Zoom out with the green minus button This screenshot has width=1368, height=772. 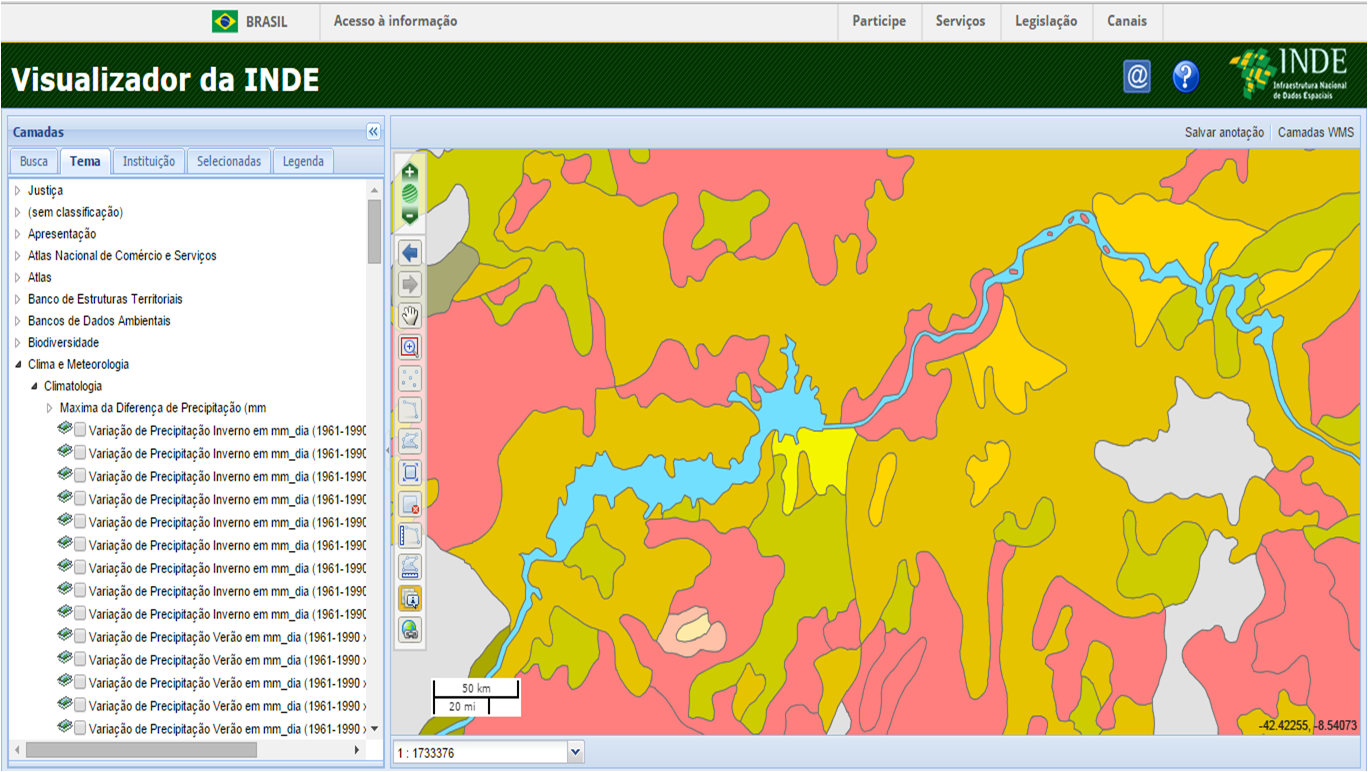click(409, 215)
